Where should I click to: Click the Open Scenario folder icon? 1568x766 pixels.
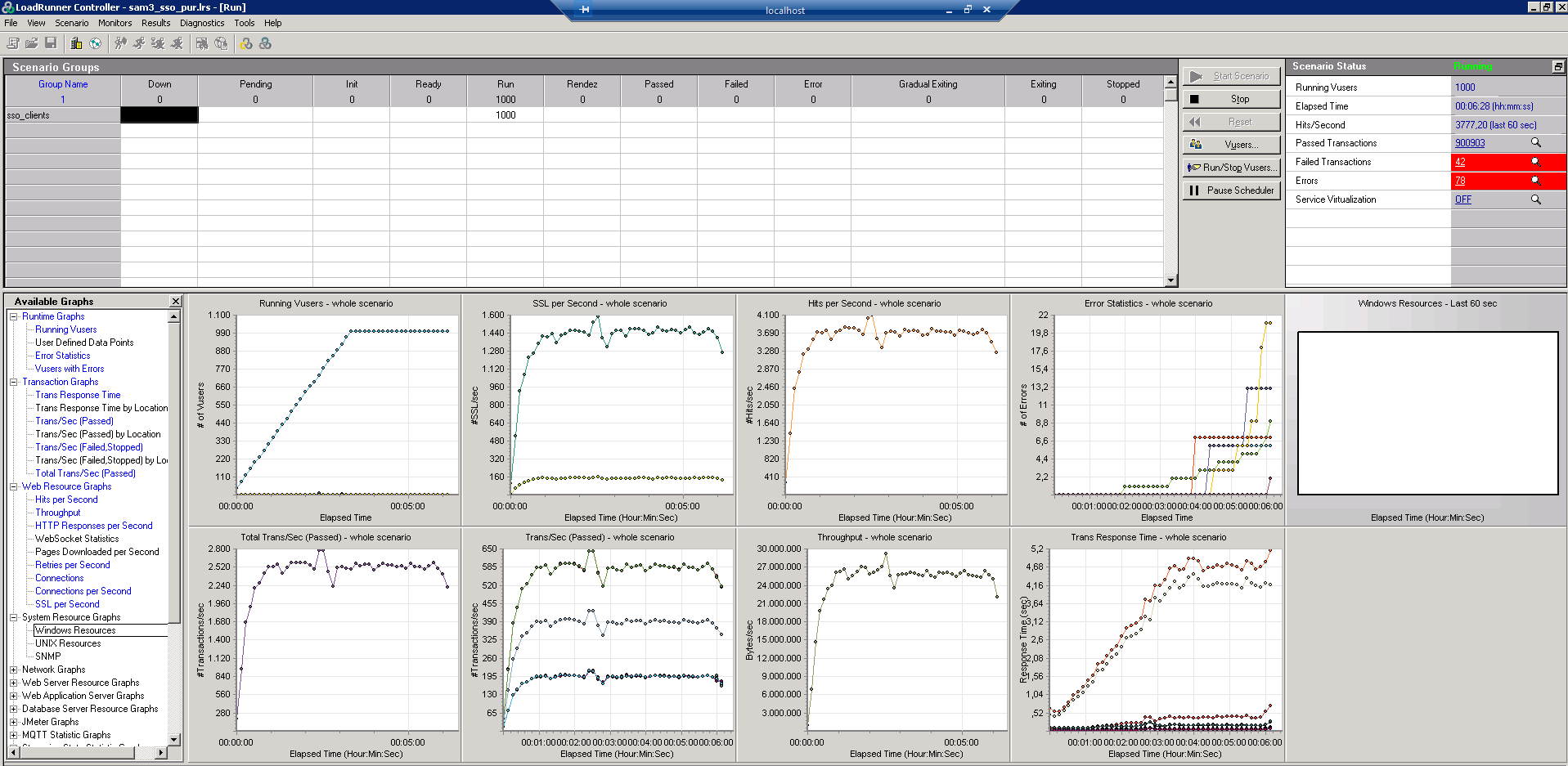(31, 43)
